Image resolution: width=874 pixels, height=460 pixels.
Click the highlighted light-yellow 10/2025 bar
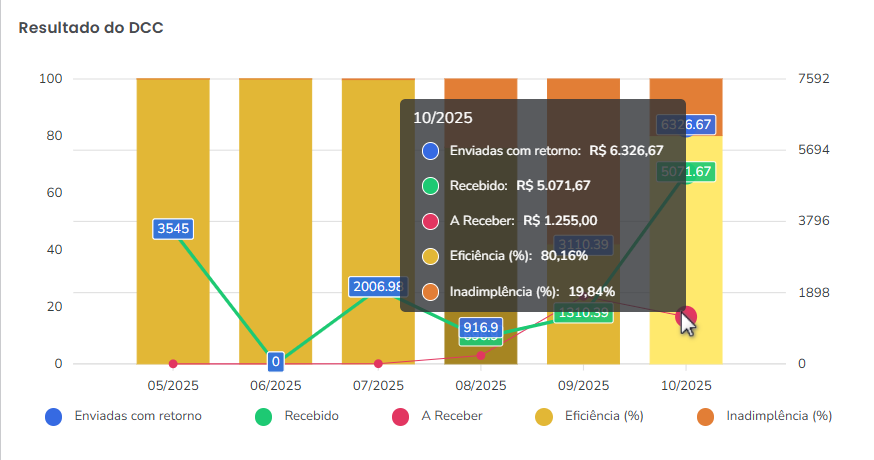pos(686,250)
